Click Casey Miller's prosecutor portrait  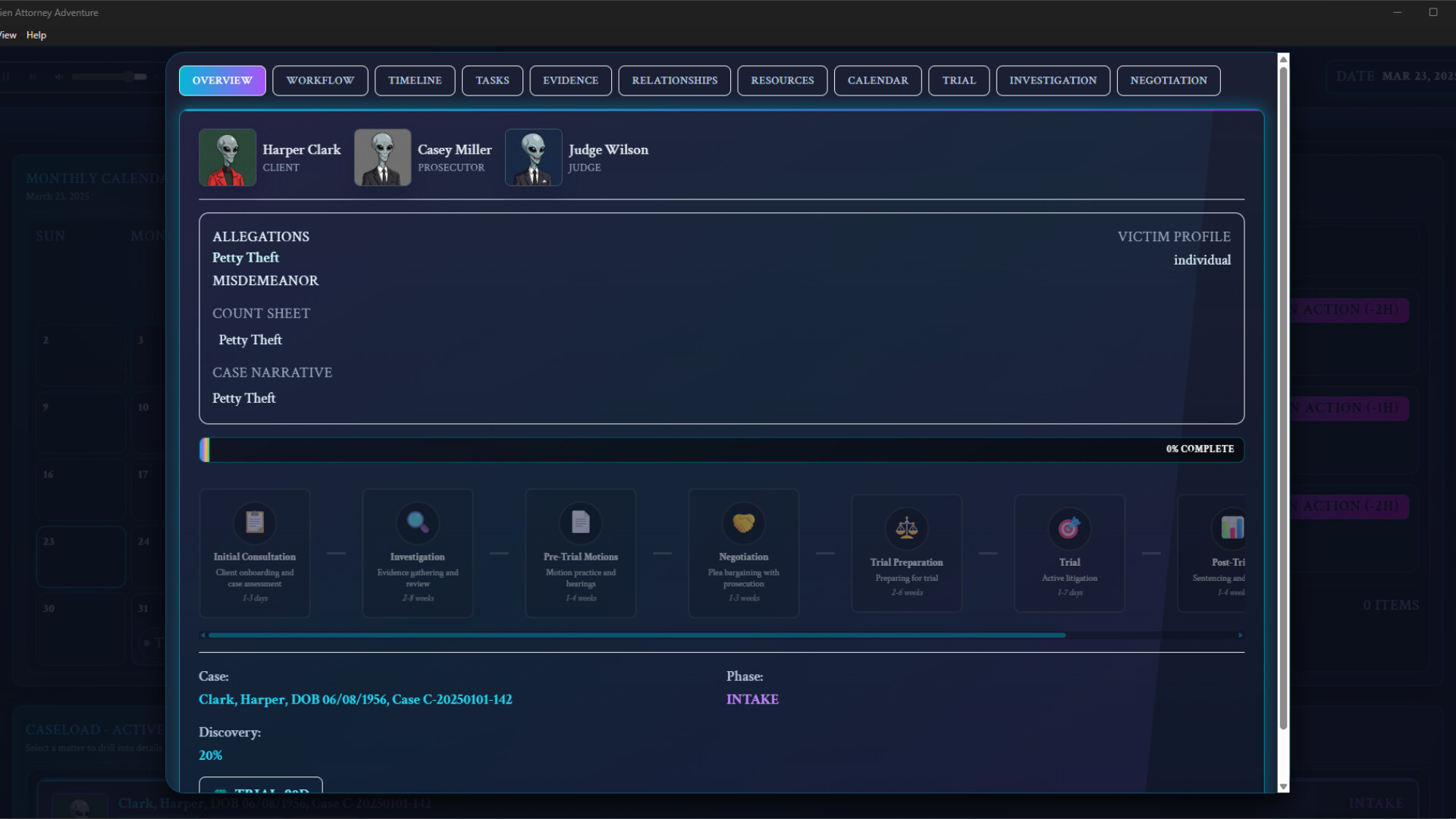(x=381, y=157)
